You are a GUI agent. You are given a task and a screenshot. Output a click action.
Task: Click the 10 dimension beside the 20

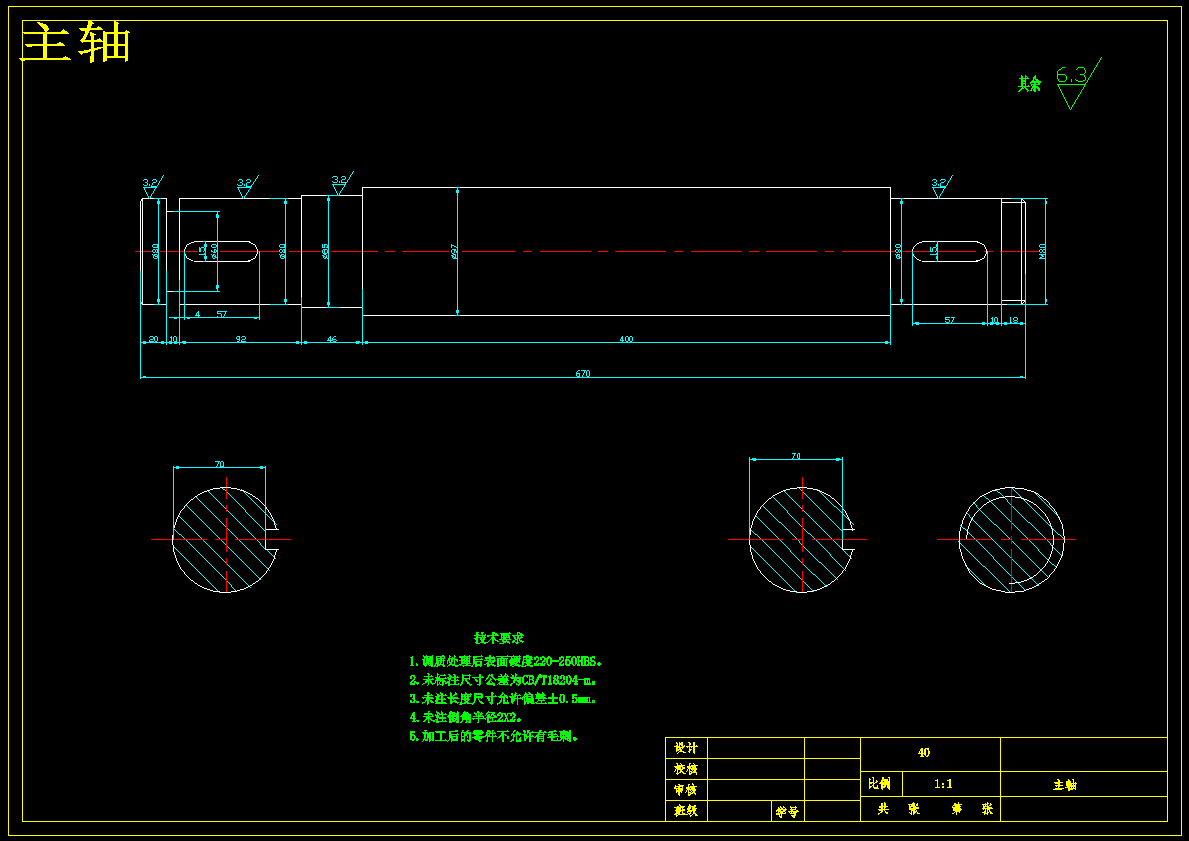pos(173,339)
